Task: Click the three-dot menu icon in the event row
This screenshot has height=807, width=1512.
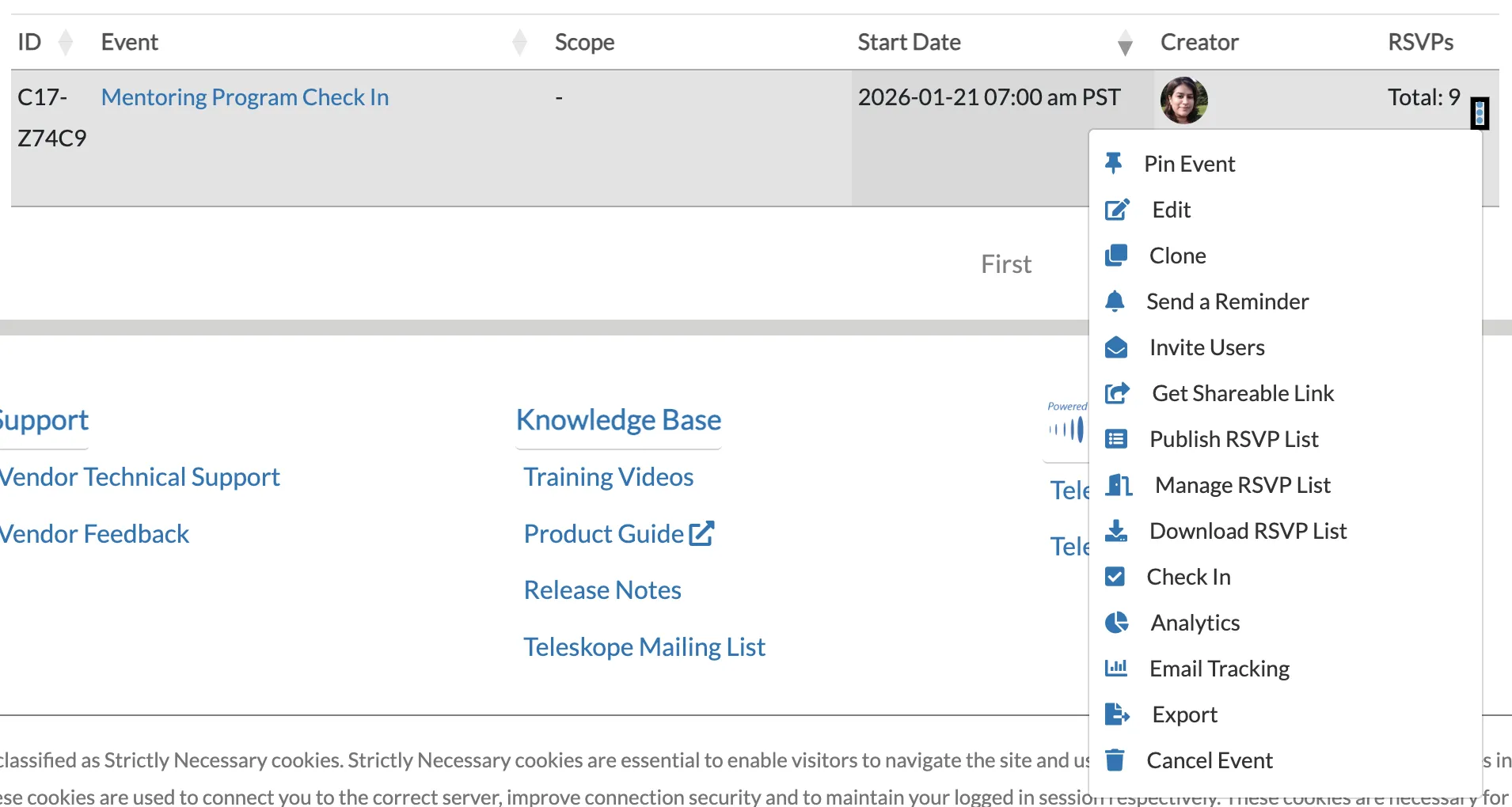Action: tap(1480, 113)
